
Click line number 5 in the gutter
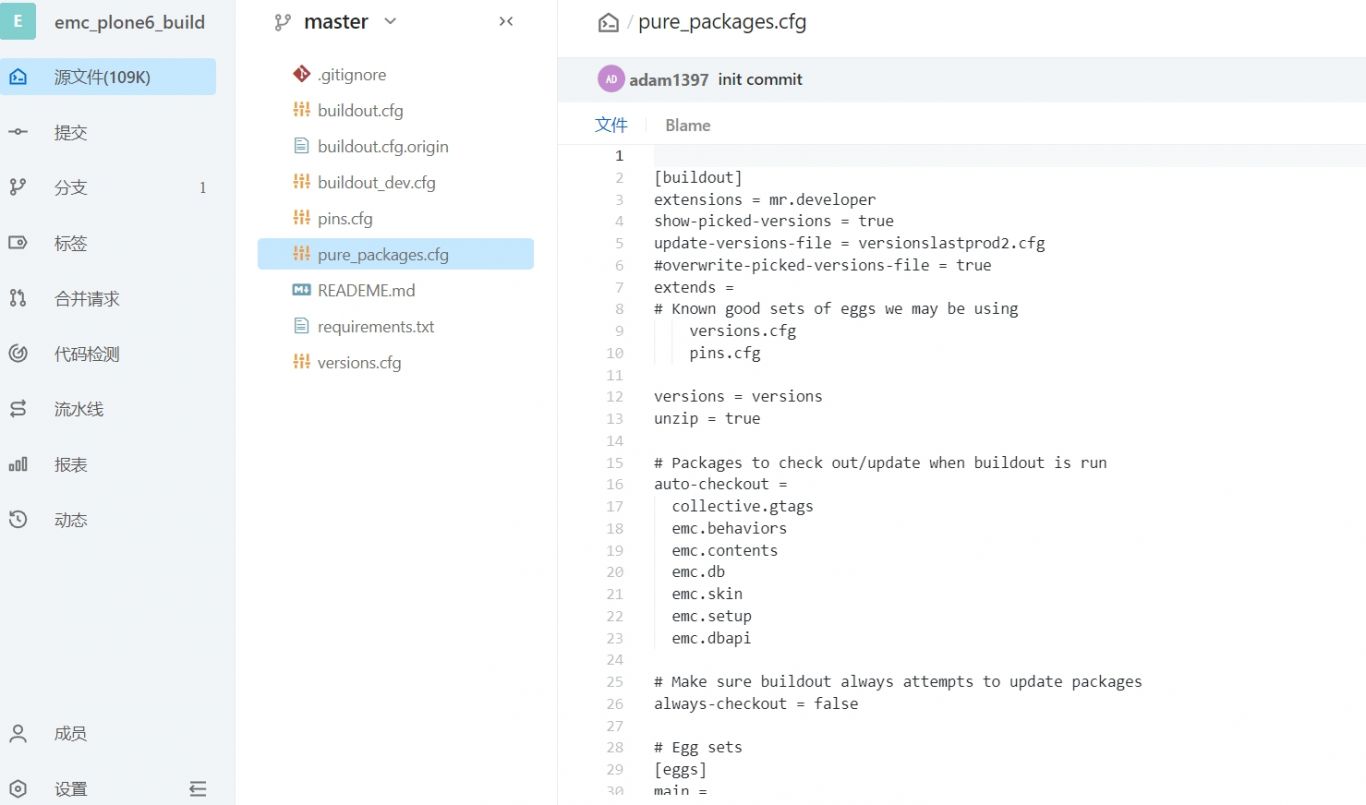(619, 243)
